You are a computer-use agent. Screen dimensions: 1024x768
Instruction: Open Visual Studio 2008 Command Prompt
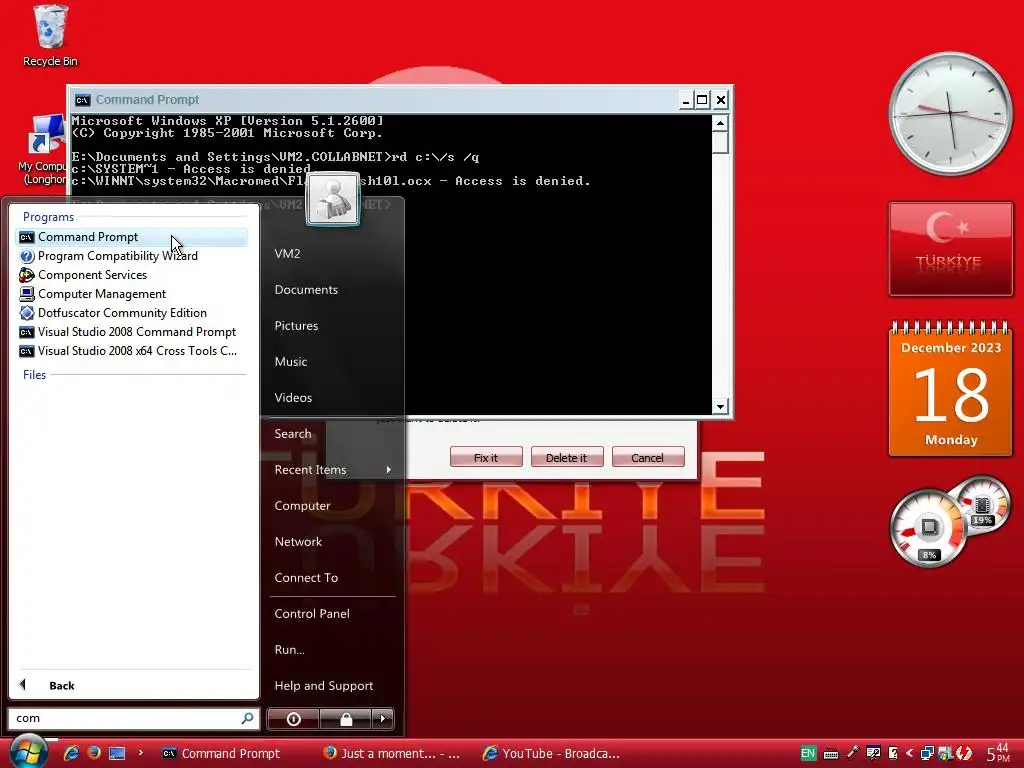[131, 332]
